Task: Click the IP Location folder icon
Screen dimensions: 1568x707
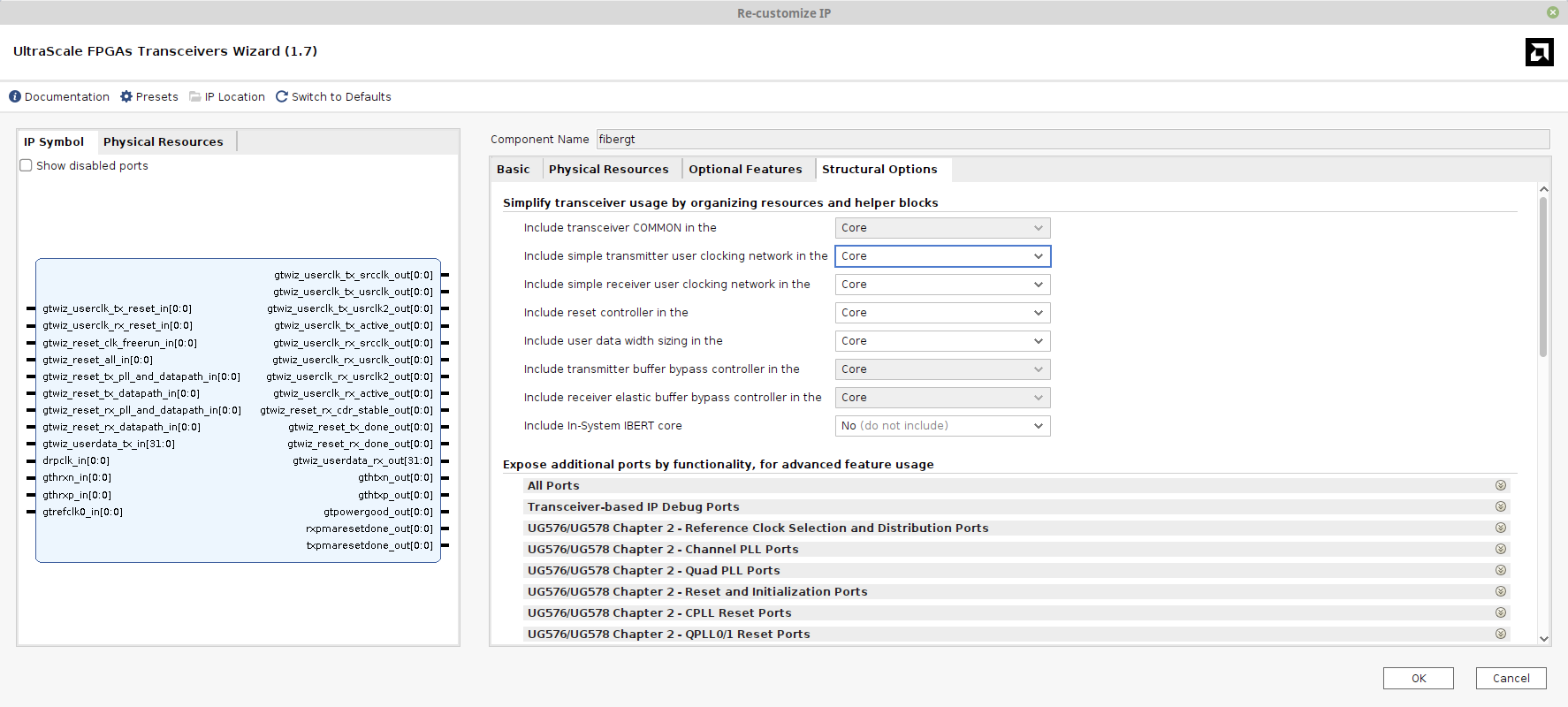Action: coord(195,96)
